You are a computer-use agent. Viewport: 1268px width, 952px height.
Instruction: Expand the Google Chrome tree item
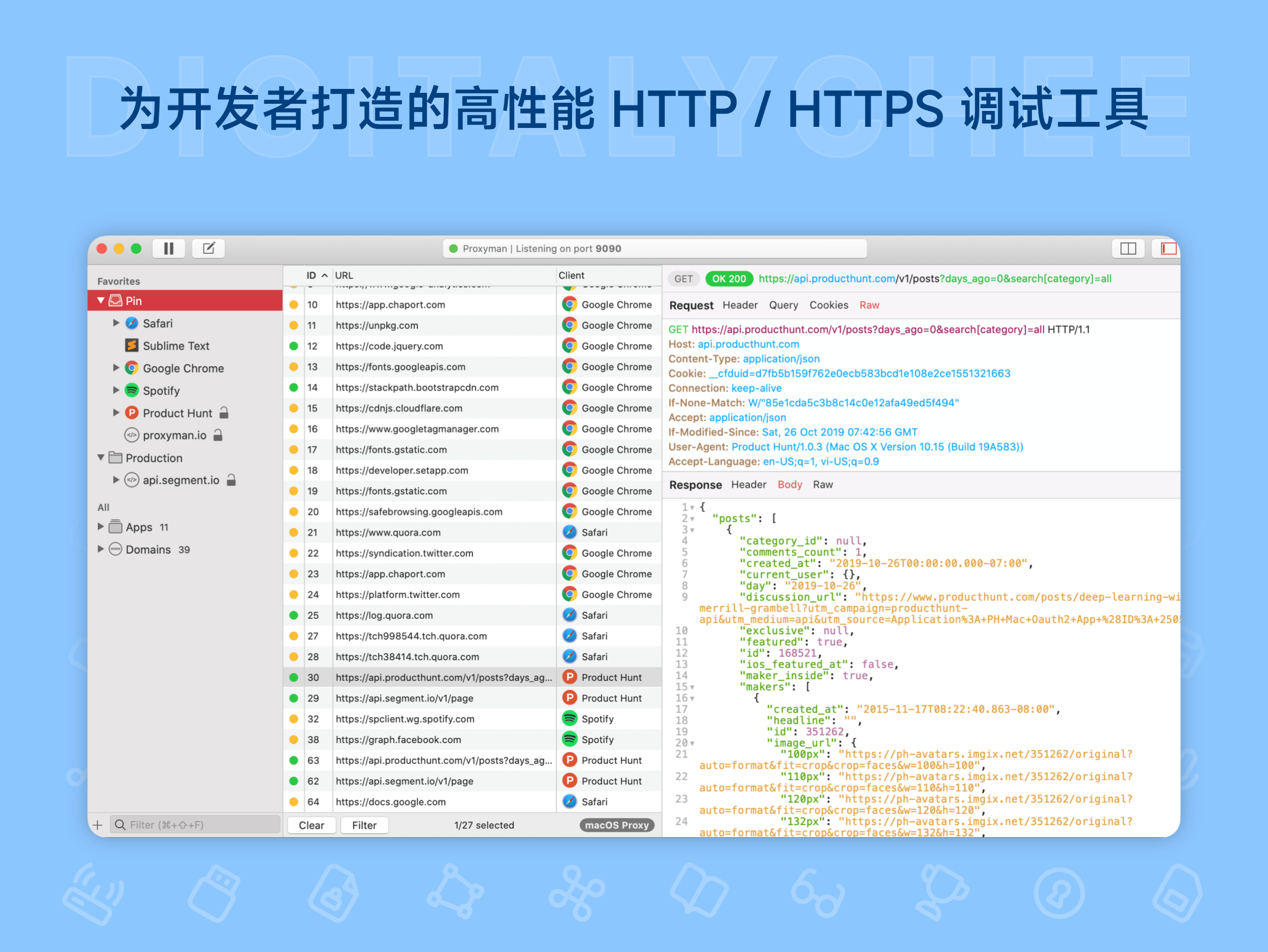116,368
